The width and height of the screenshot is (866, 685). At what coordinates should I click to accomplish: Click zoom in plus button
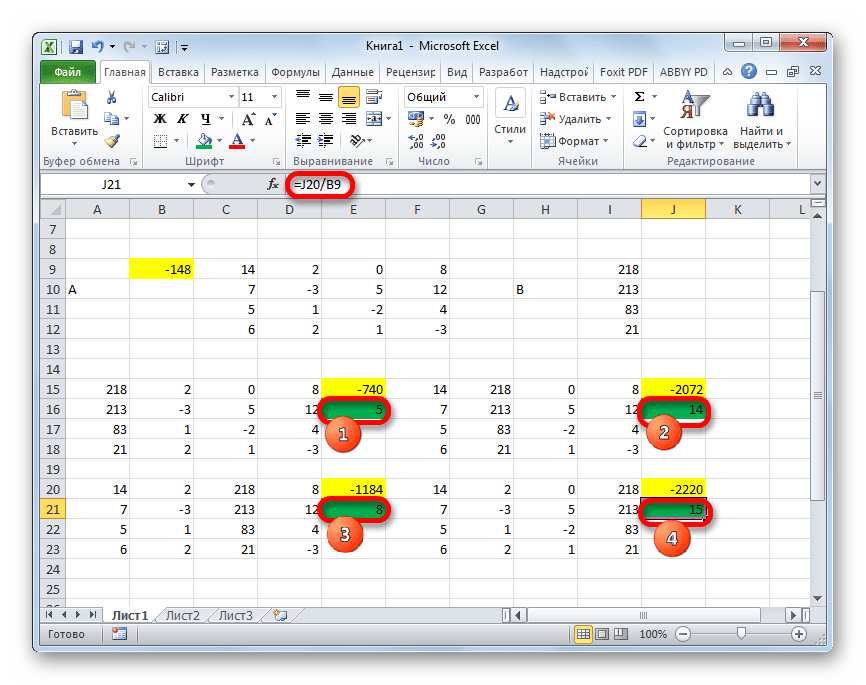pos(799,634)
